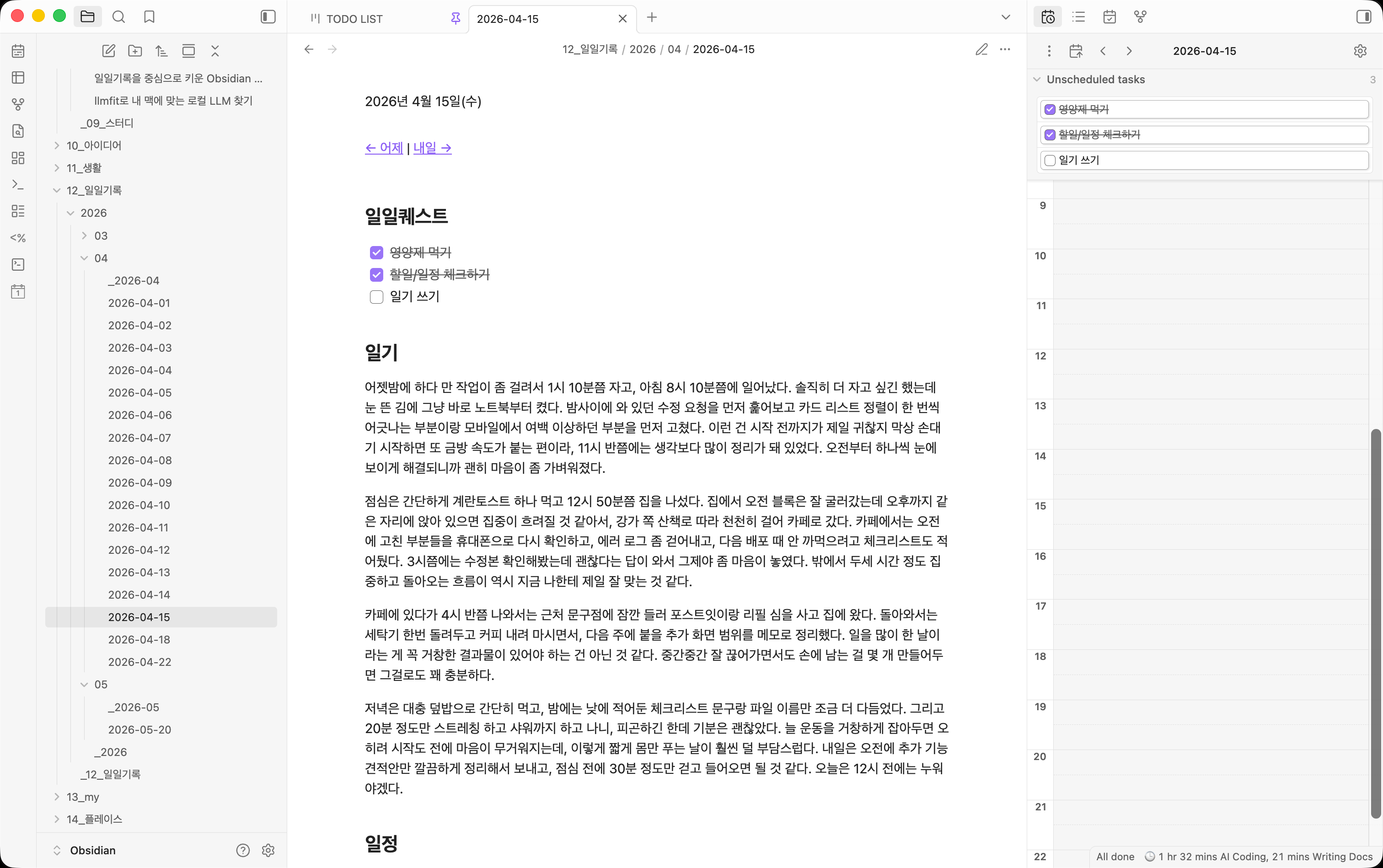Toggle editing mode with the pencil icon

pyautogui.click(x=981, y=50)
